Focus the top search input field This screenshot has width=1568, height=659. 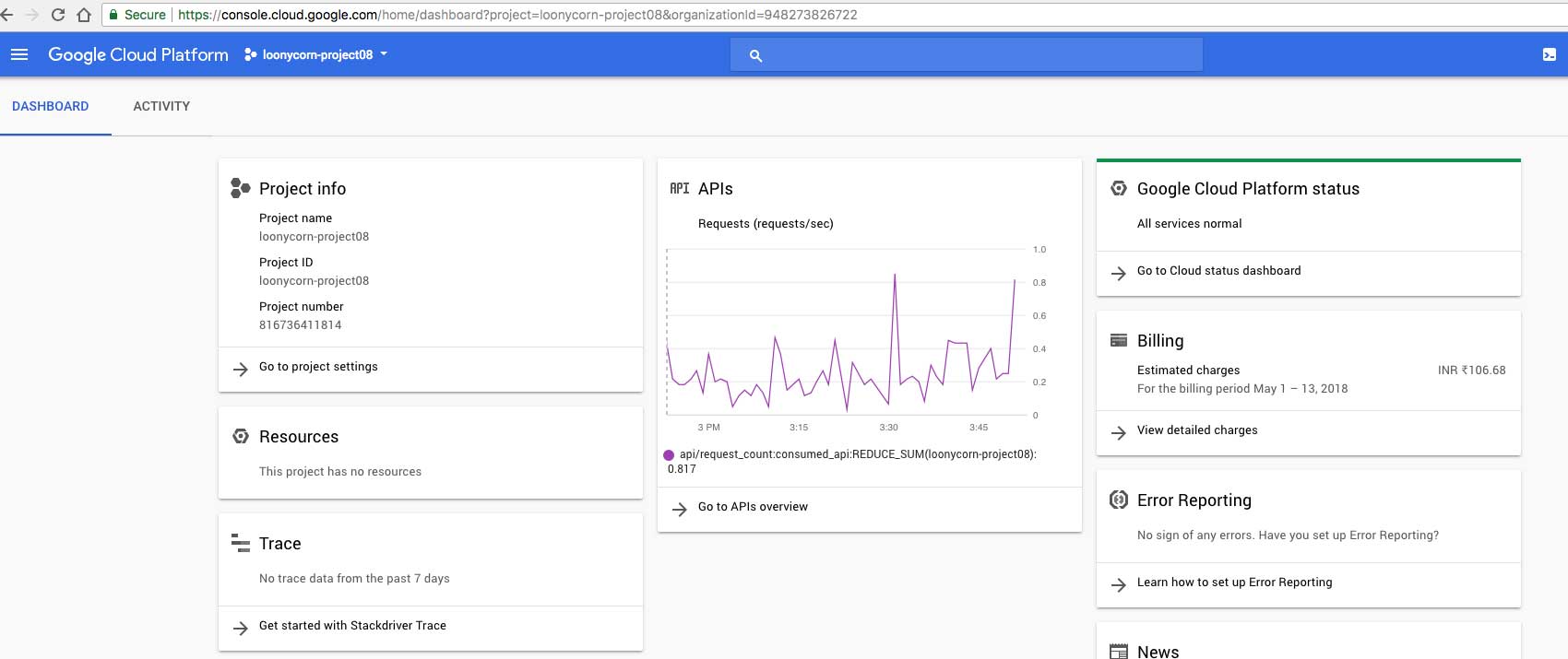tap(978, 55)
